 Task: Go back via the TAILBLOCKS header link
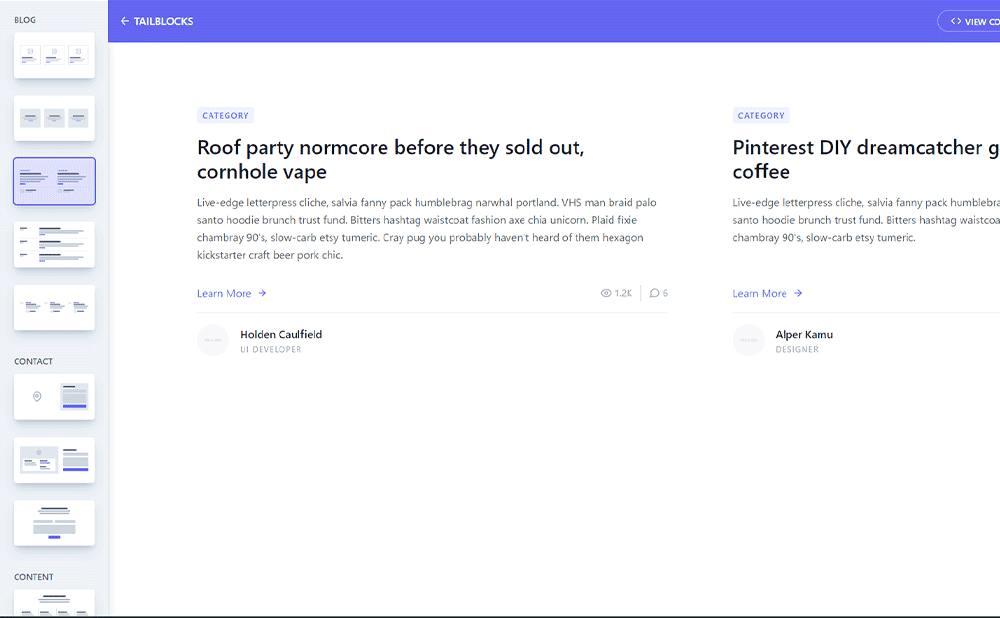point(163,21)
